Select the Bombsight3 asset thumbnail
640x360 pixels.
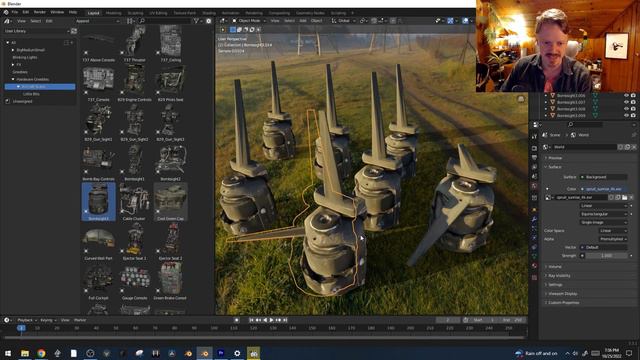click(x=98, y=202)
